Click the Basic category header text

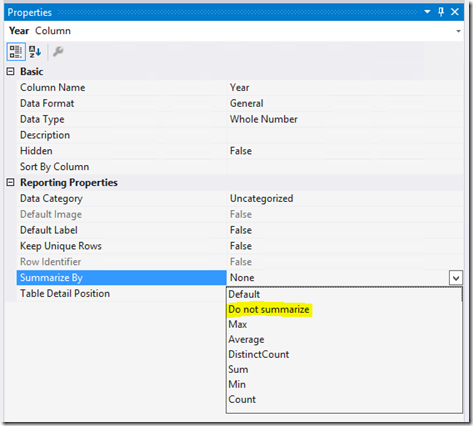(x=32, y=71)
